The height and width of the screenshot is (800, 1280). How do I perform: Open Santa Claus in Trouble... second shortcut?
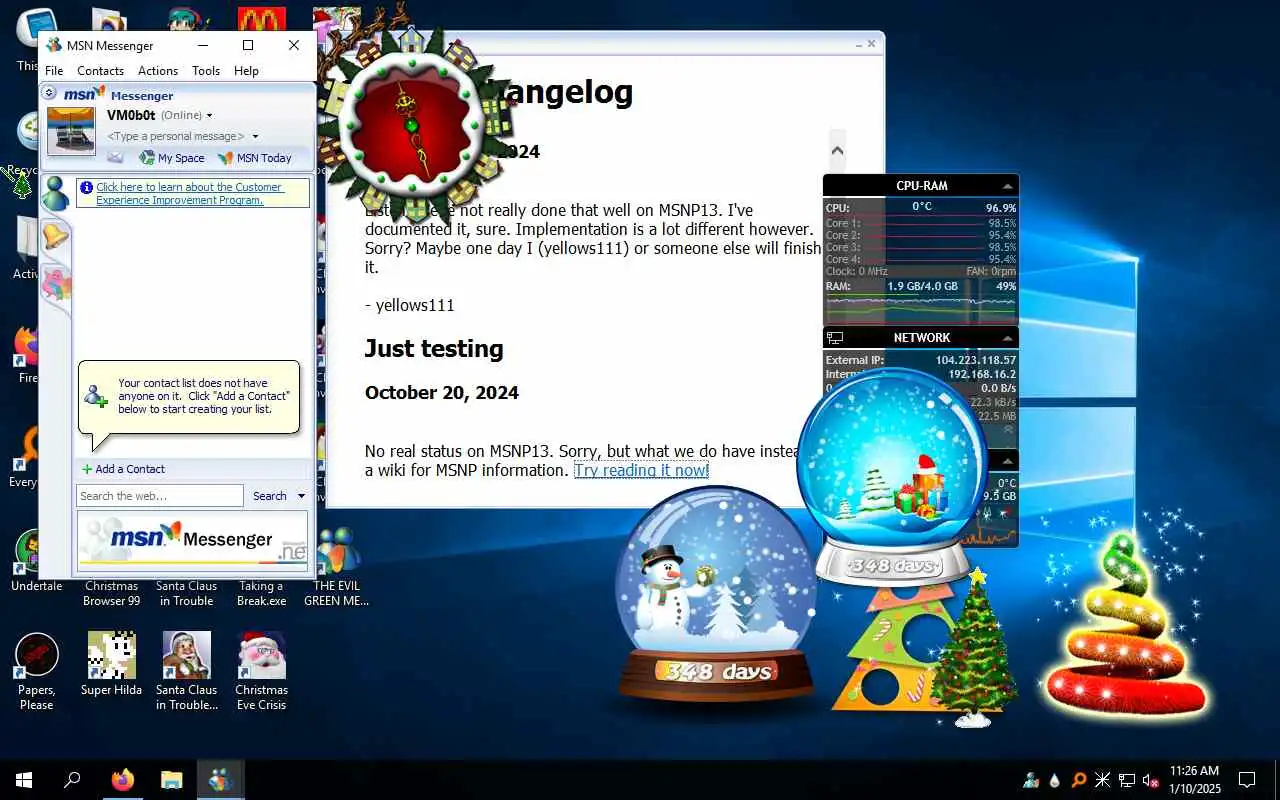coord(187,671)
